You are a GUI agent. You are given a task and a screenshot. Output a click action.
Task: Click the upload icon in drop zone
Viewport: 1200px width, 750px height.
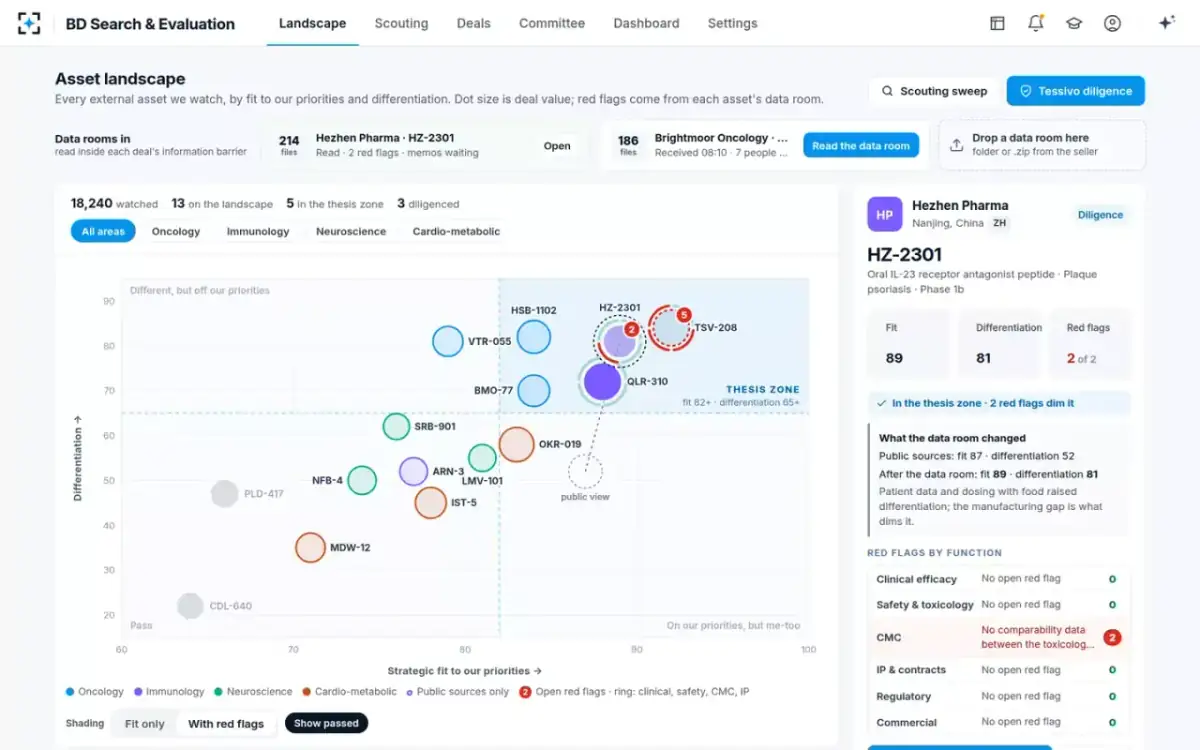point(956,145)
